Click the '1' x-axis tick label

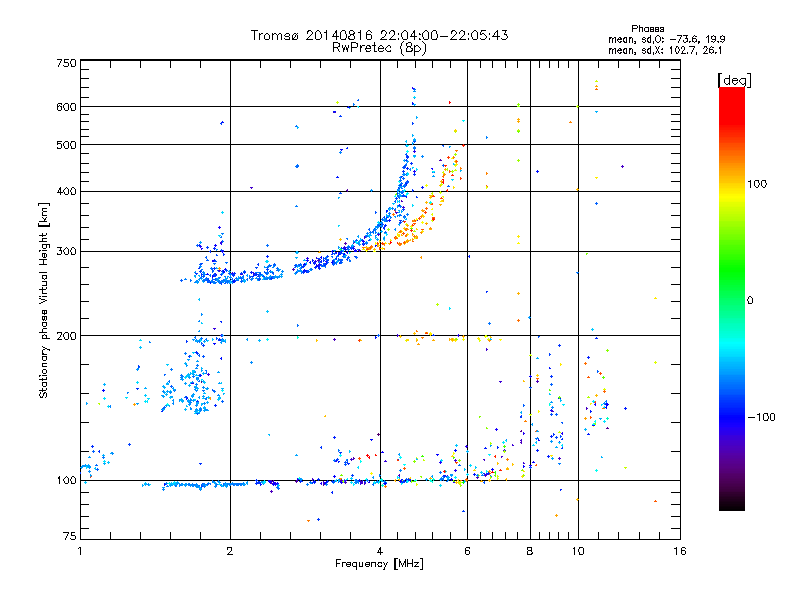tap(80, 551)
